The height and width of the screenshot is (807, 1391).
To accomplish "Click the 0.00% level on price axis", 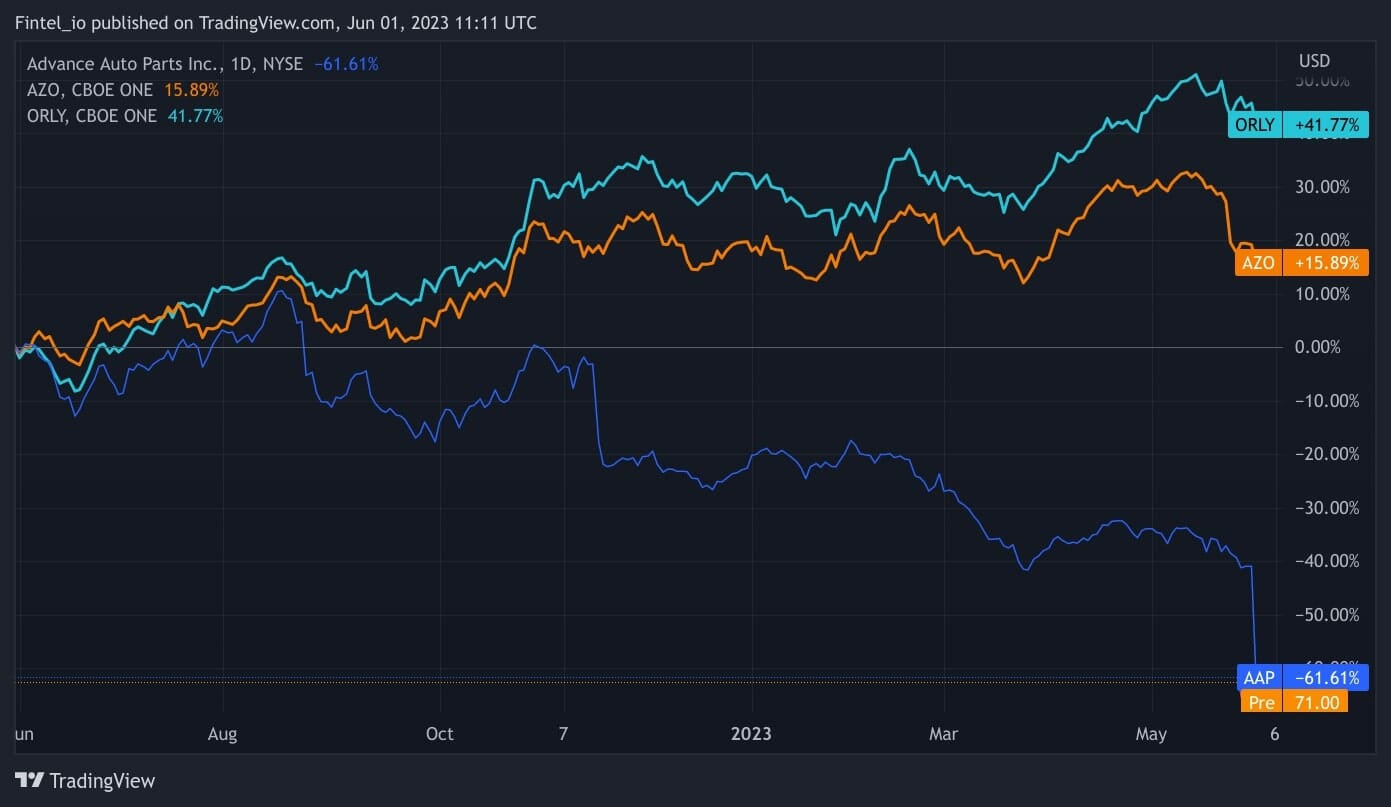I will point(1317,347).
